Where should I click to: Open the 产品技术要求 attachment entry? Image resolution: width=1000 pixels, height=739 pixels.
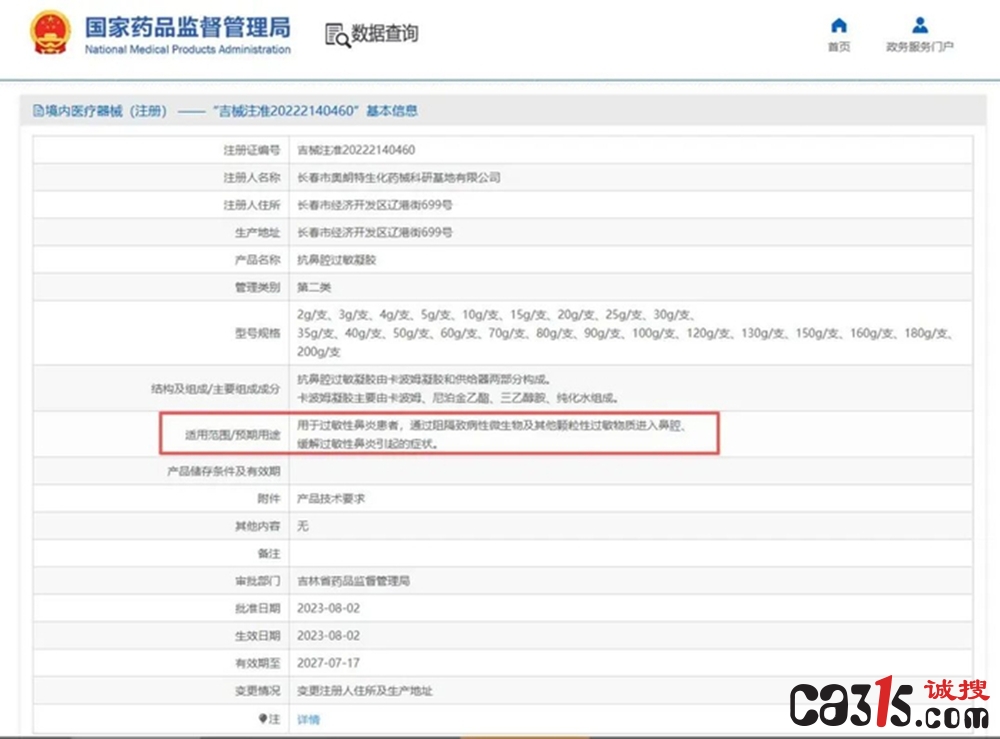point(331,499)
